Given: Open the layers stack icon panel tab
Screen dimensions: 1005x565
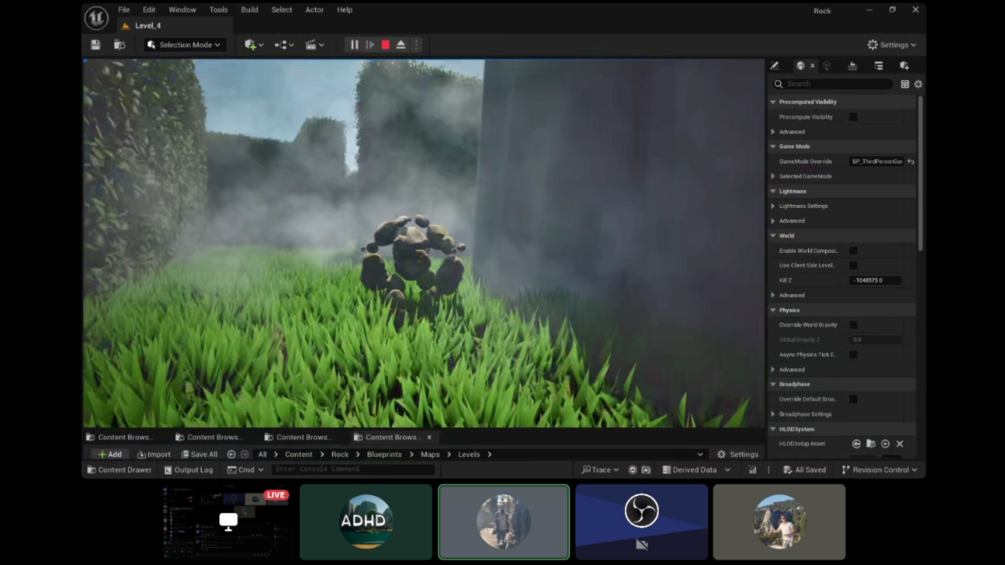Looking at the screenshot, I should click(x=852, y=66).
